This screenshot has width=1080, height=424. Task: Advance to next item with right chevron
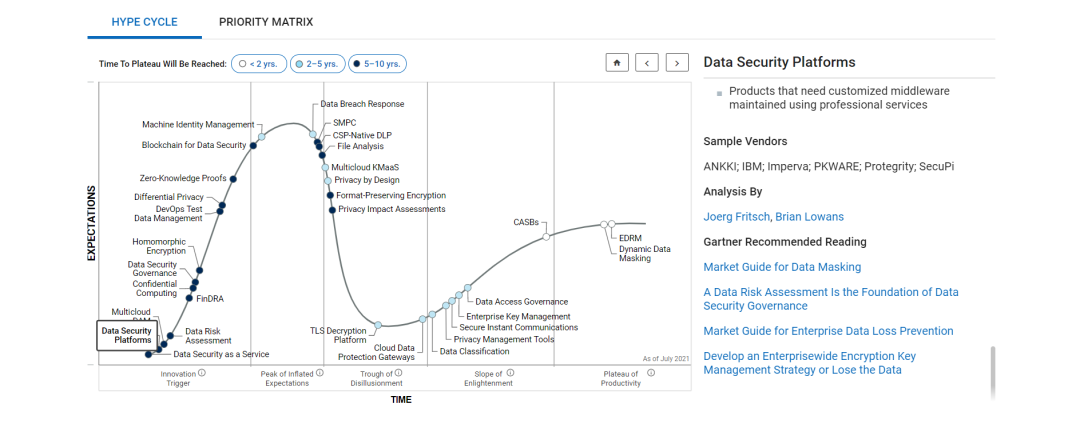677,63
